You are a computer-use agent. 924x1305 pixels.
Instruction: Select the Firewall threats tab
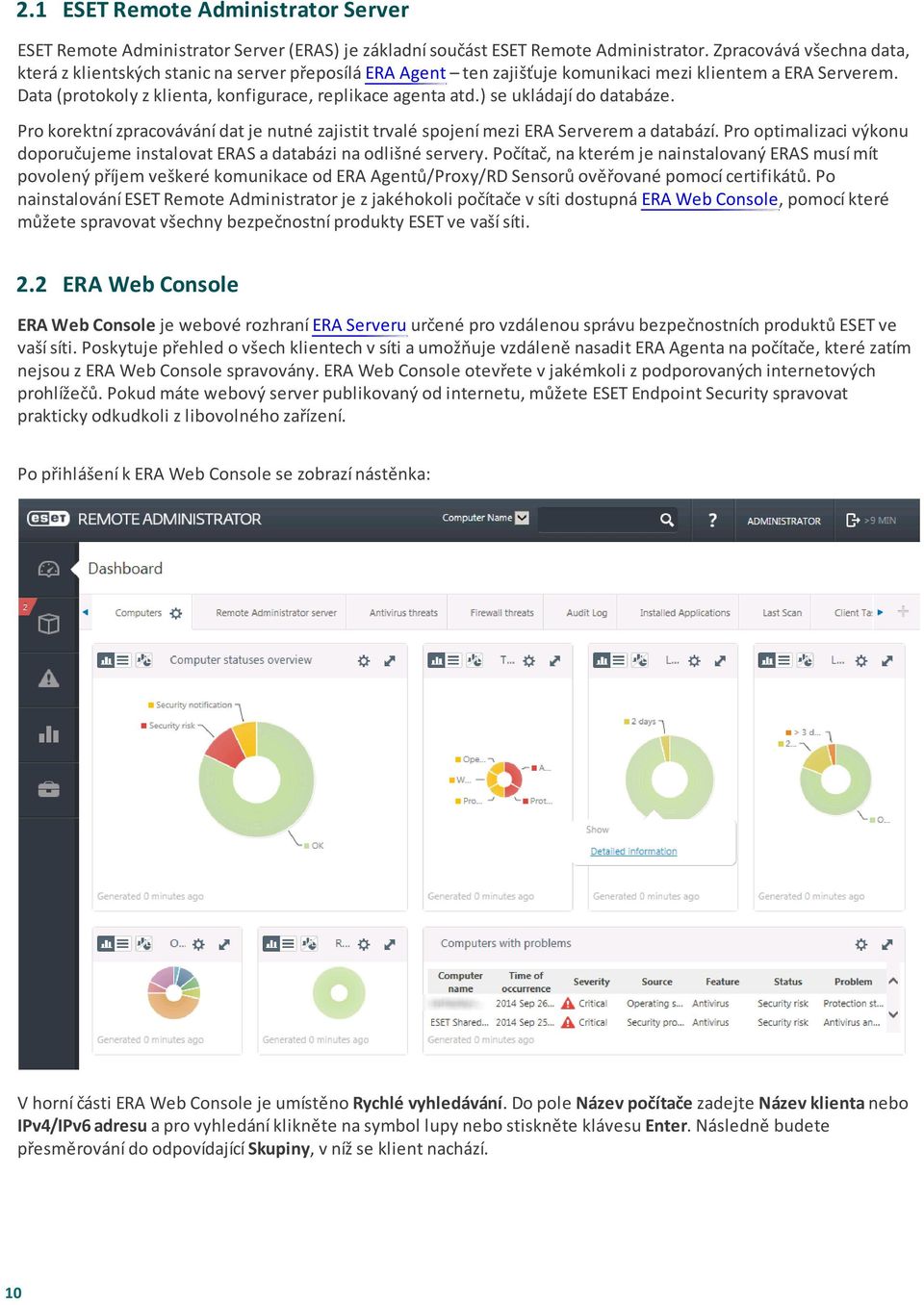(501, 612)
